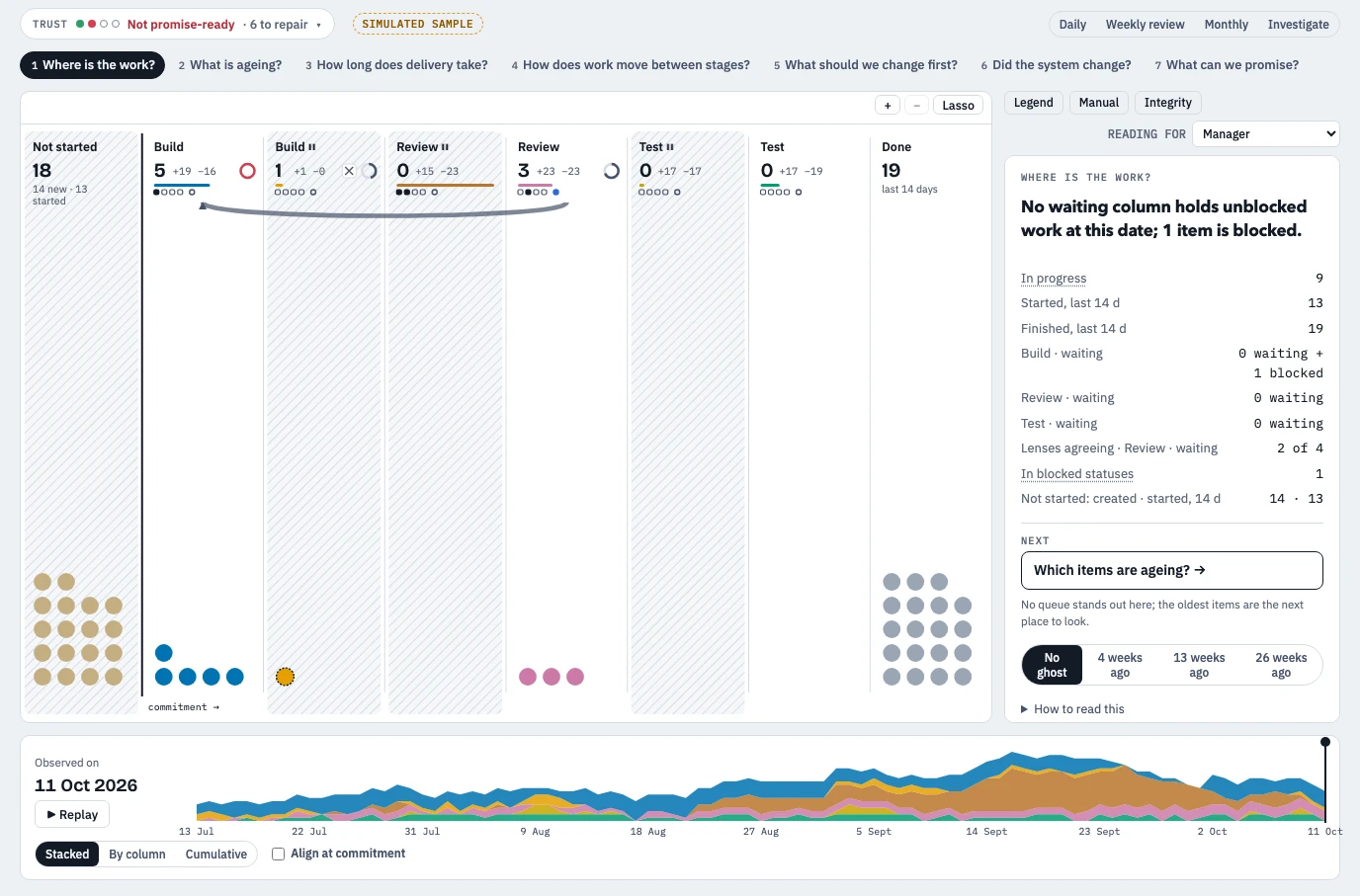Click the Manual button
Viewport: 1360px width, 896px height.
click(1099, 103)
